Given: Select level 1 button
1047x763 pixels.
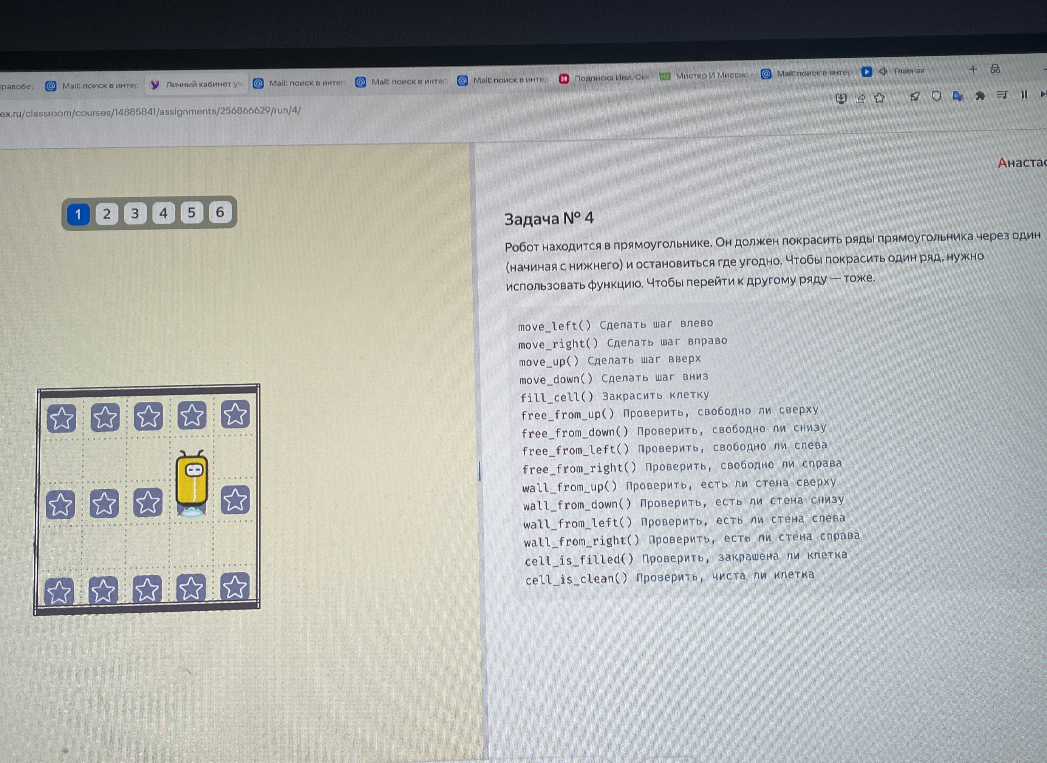Looking at the screenshot, I should point(78,214).
